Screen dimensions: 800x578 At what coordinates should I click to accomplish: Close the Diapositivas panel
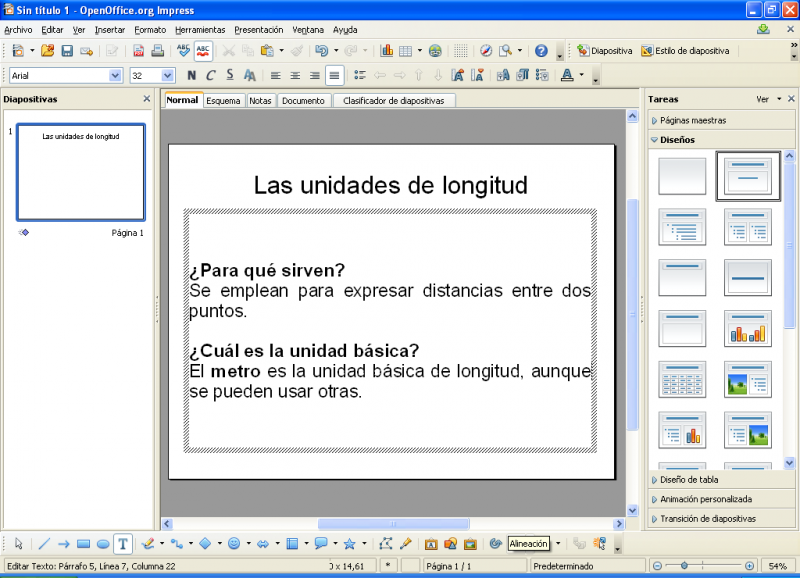[x=147, y=99]
